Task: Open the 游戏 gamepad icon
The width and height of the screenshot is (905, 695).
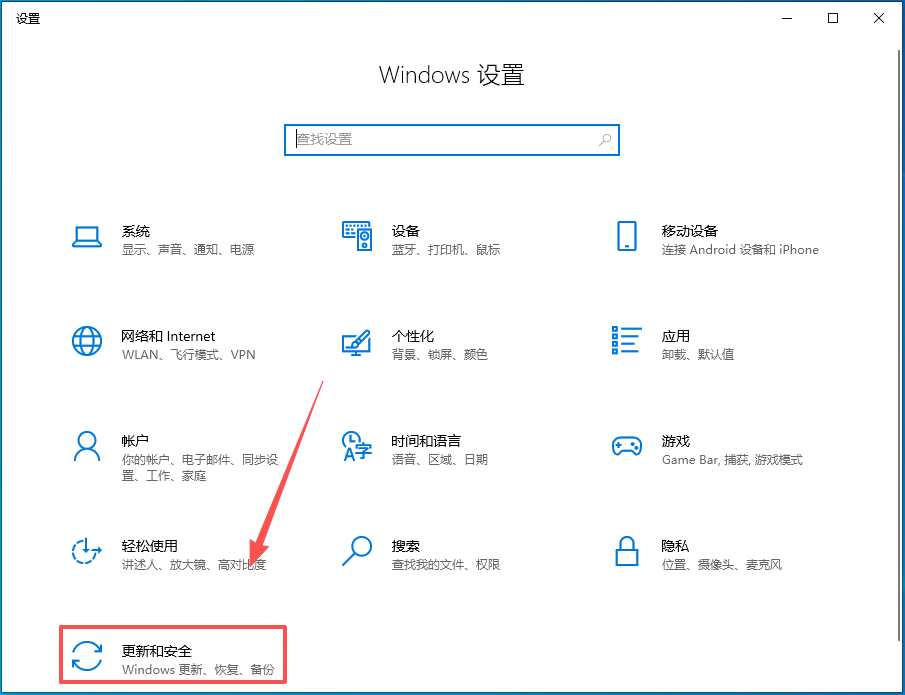Action: click(x=627, y=446)
